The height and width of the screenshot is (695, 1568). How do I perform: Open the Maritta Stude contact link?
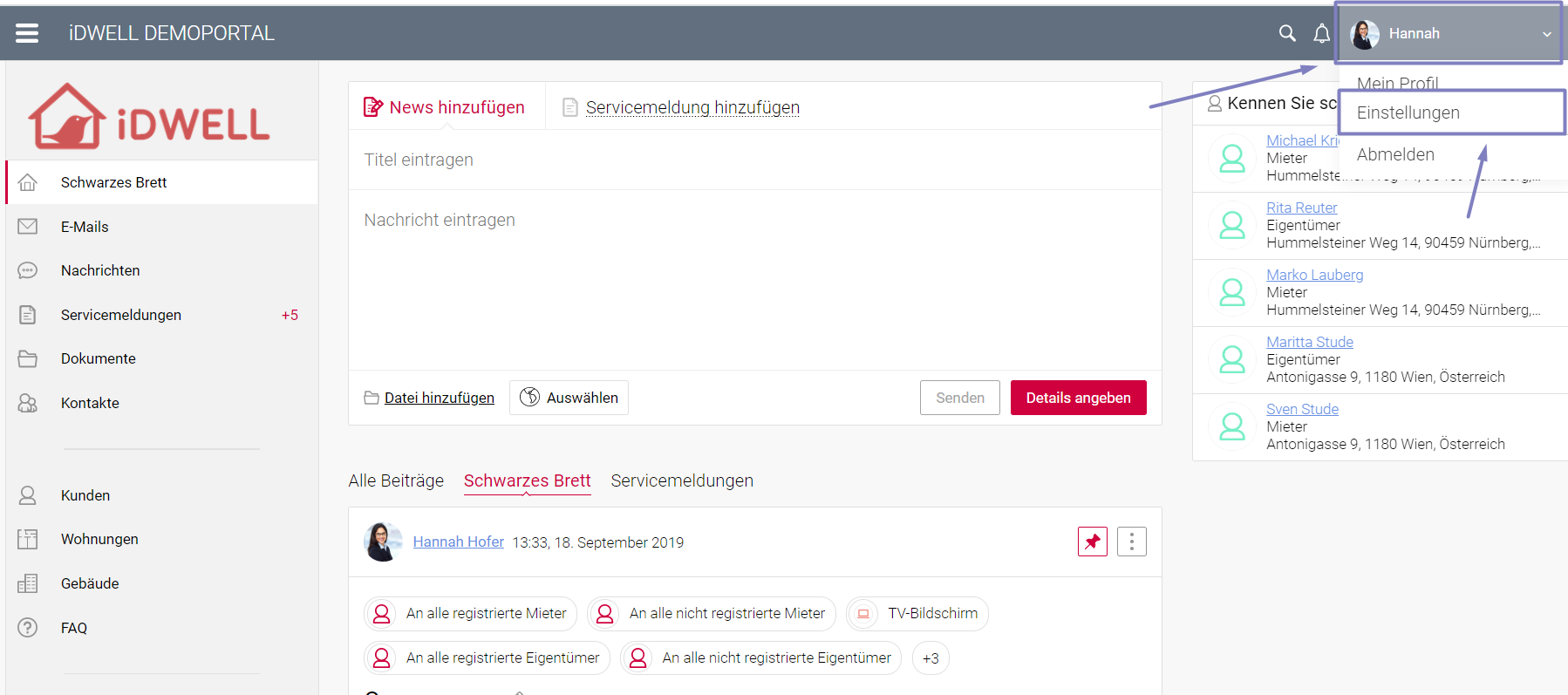[x=1310, y=342]
